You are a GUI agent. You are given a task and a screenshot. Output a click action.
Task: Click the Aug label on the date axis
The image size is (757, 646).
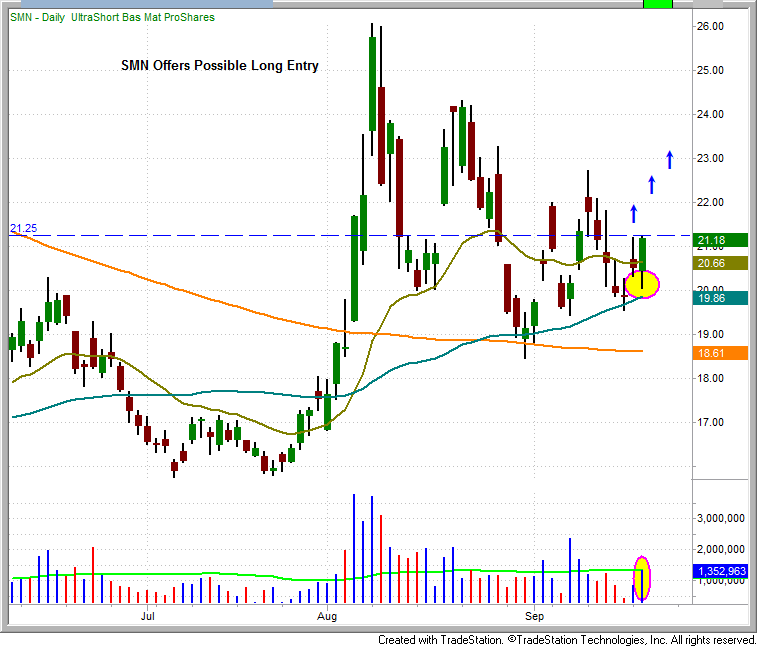point(326,619)
